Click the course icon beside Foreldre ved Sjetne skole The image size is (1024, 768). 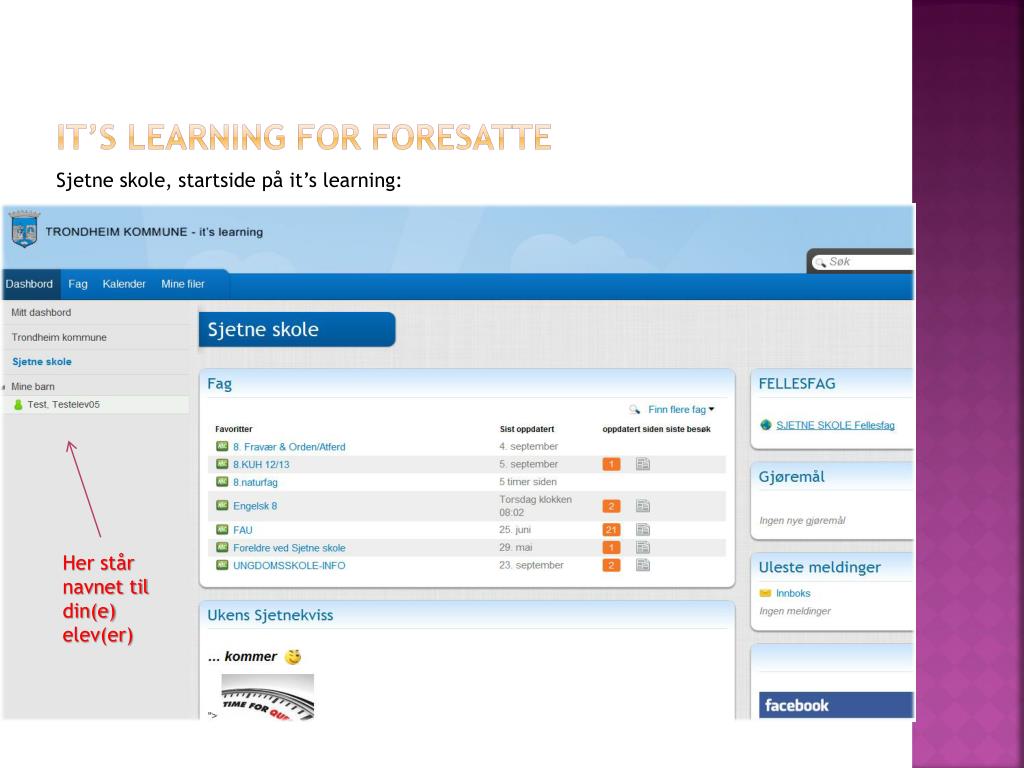tap(222, 547)
